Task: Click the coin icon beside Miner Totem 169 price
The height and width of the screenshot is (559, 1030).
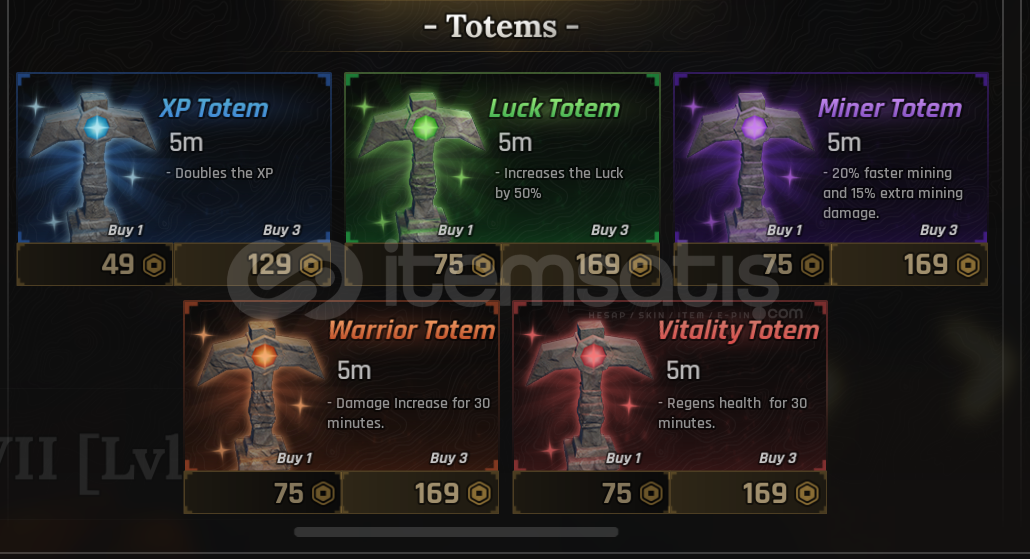Action: click(x=968, y=265)
